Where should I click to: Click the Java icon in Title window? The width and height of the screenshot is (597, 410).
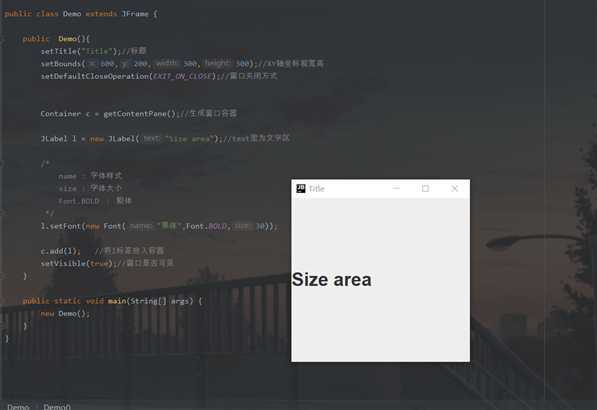pos(301,188)
